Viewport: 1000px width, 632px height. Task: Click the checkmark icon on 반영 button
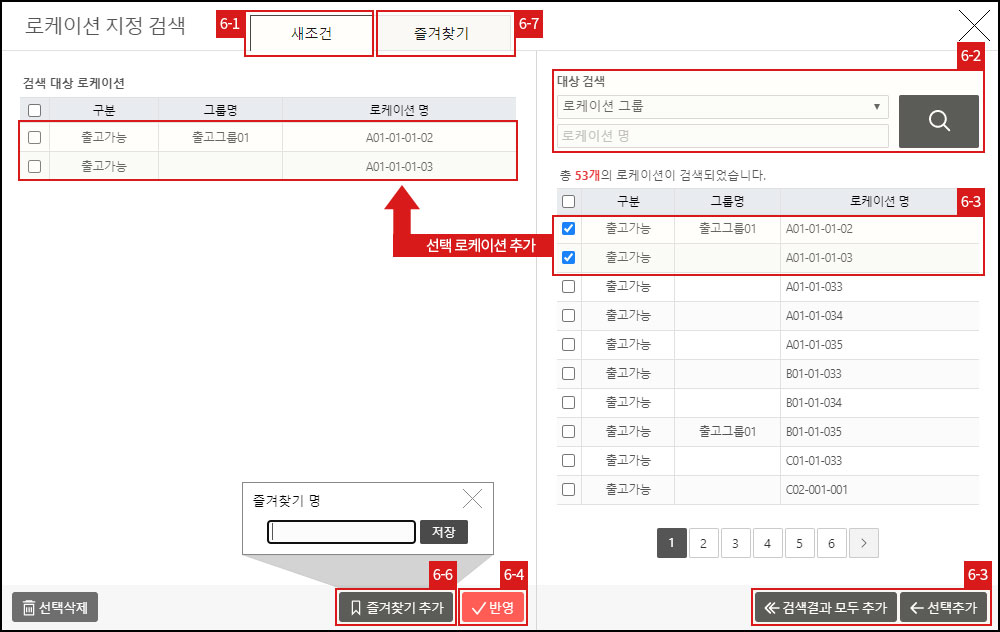coord(477,607)
